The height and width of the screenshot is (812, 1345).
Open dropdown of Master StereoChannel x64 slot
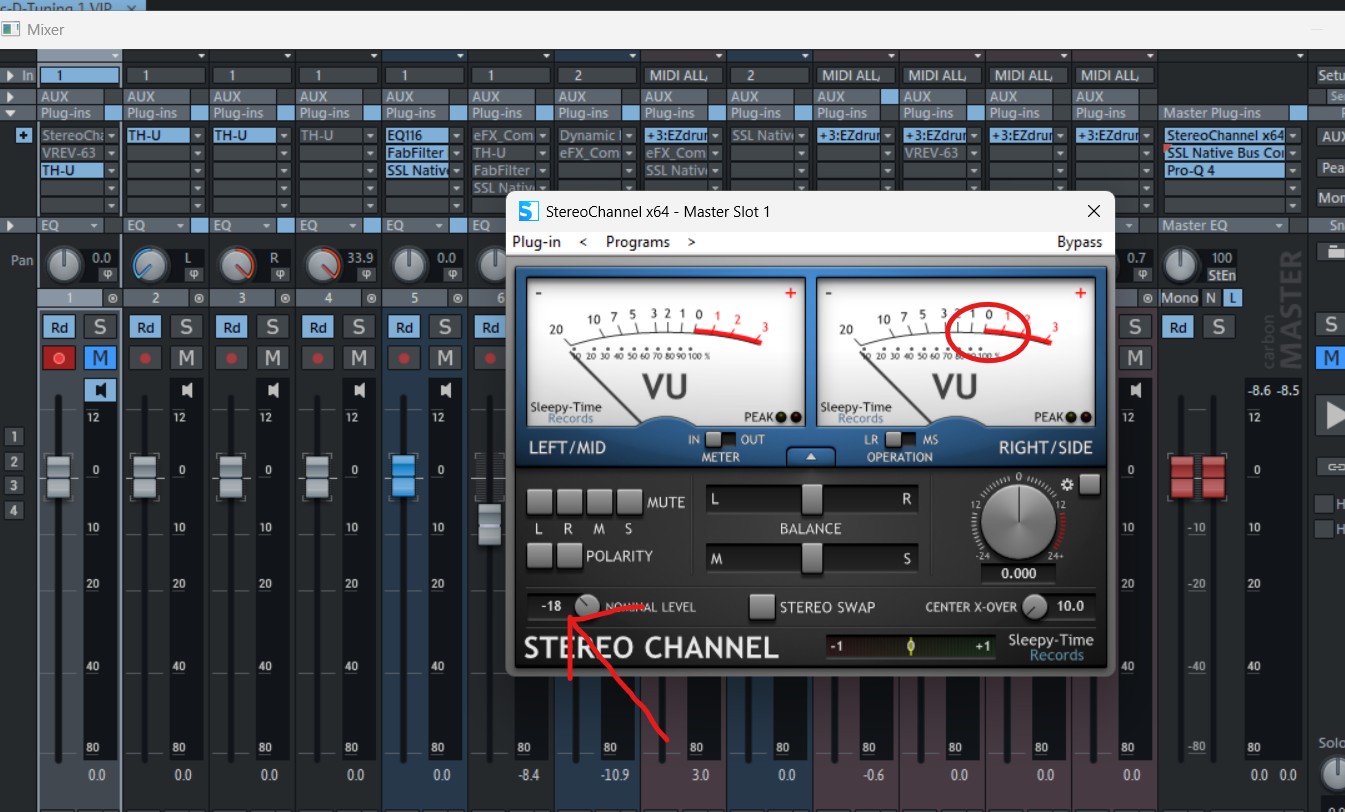(x=1294, y=136)
